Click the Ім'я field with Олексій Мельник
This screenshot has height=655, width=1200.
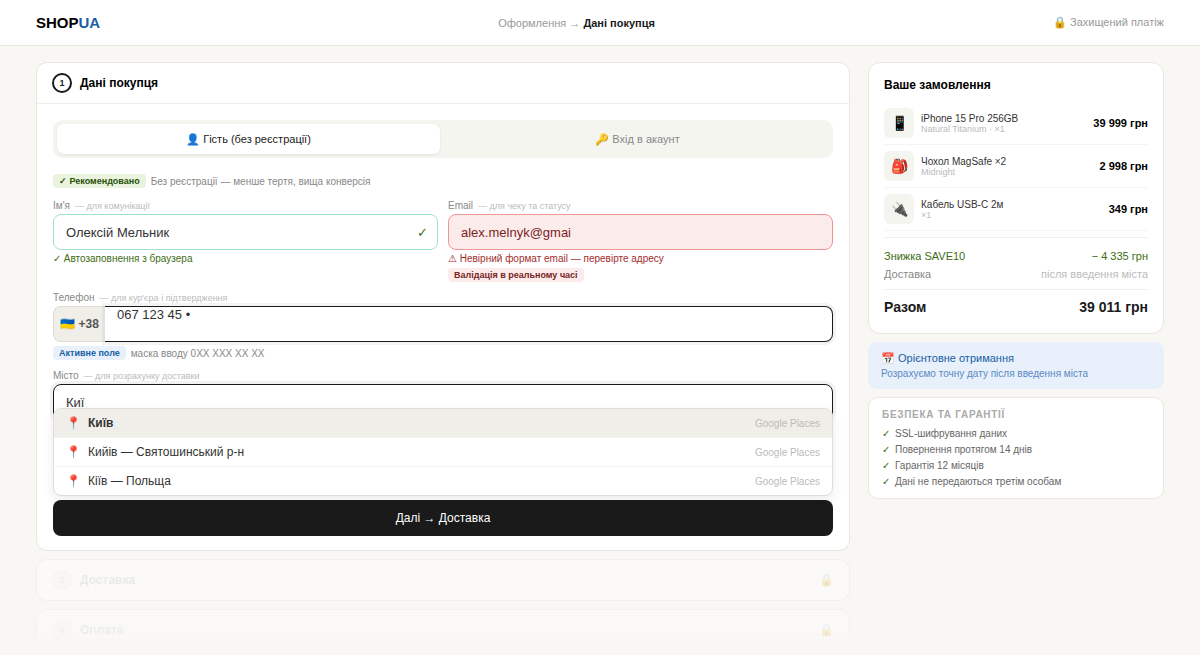(235, 232)
